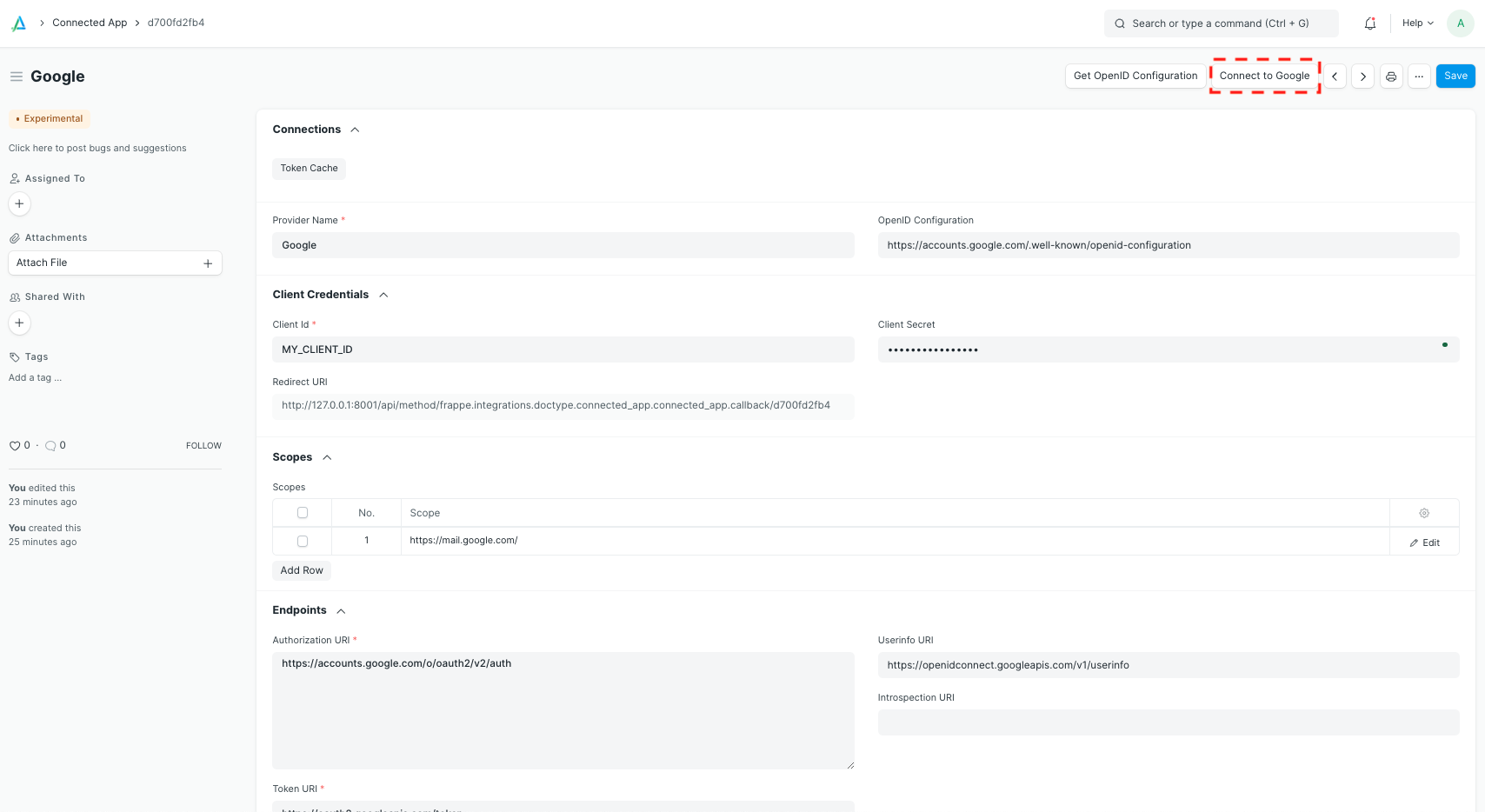
Task: Focus the Userinfo URI field
Action: pos(1169,665)
